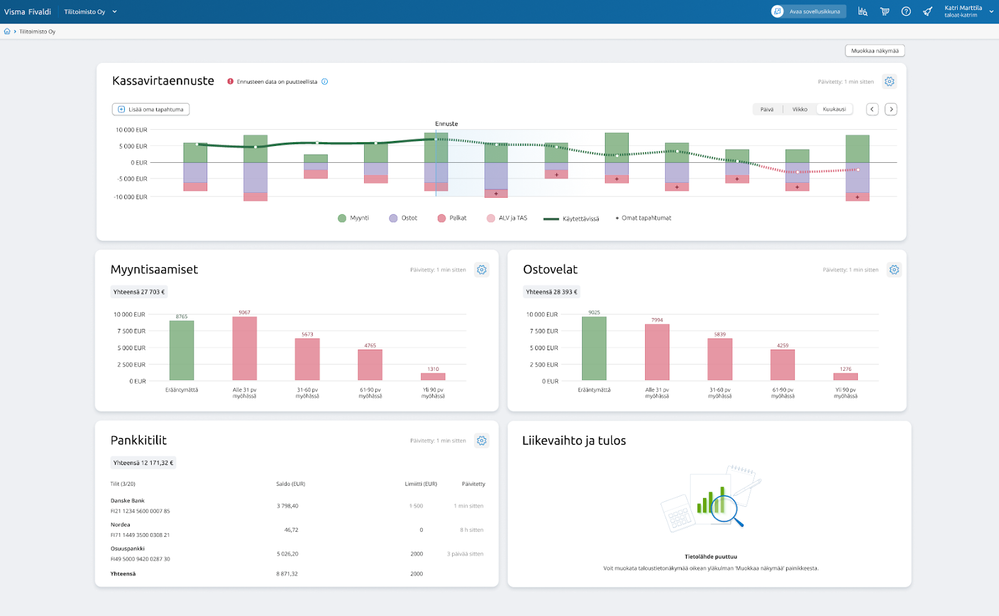Click the Erääntymättä green bar in Myyntisaamiset
999x616 pixels.
pos(182,350)
